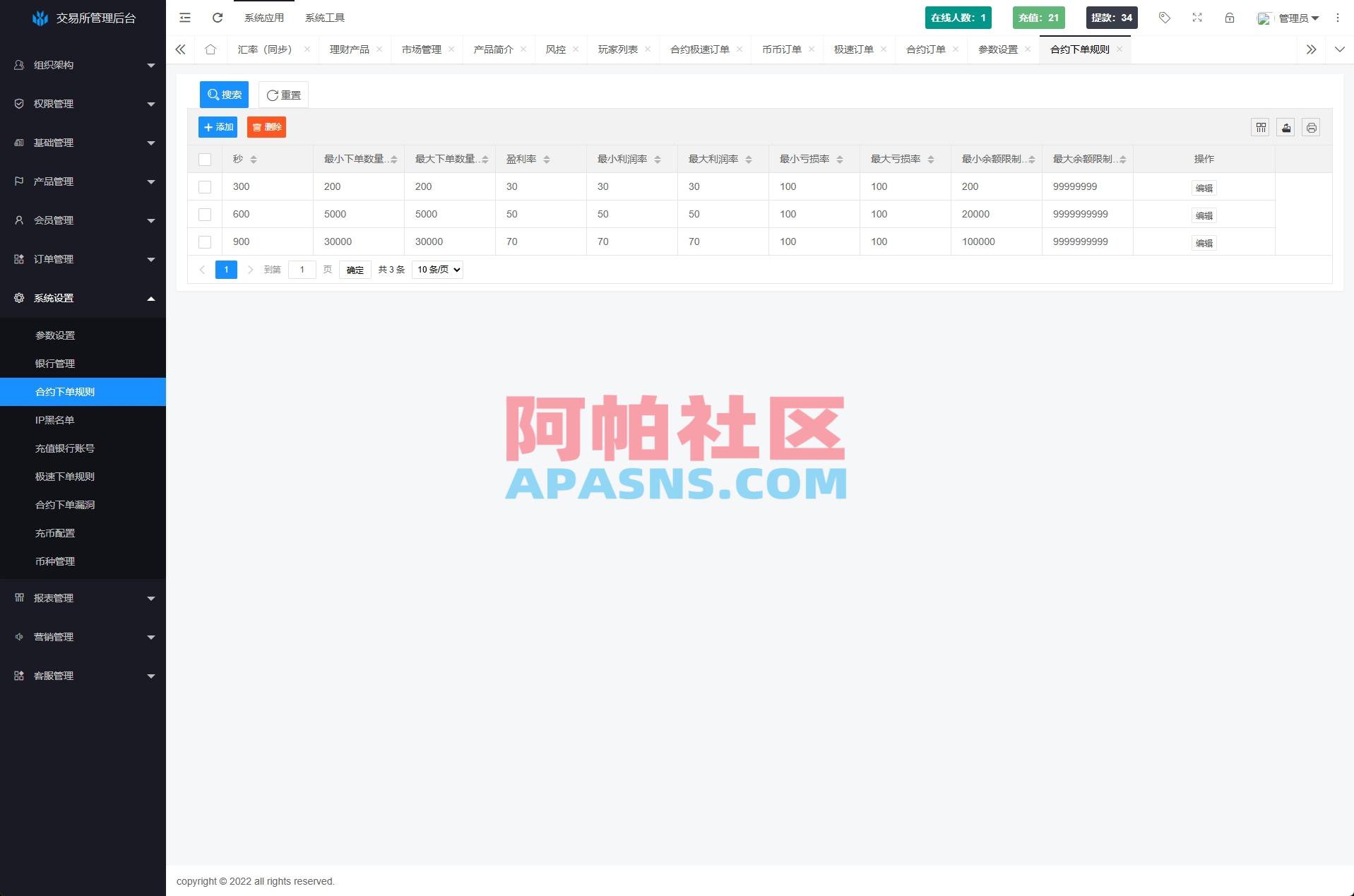
Task: Switch to the 币币订单 tab
Action: click(x=781, y=49)
